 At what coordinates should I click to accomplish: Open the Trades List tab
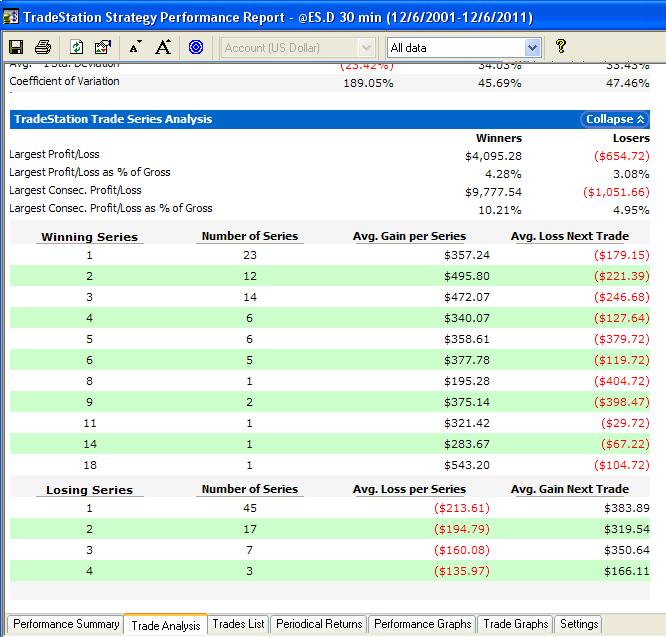pos(238,624)
